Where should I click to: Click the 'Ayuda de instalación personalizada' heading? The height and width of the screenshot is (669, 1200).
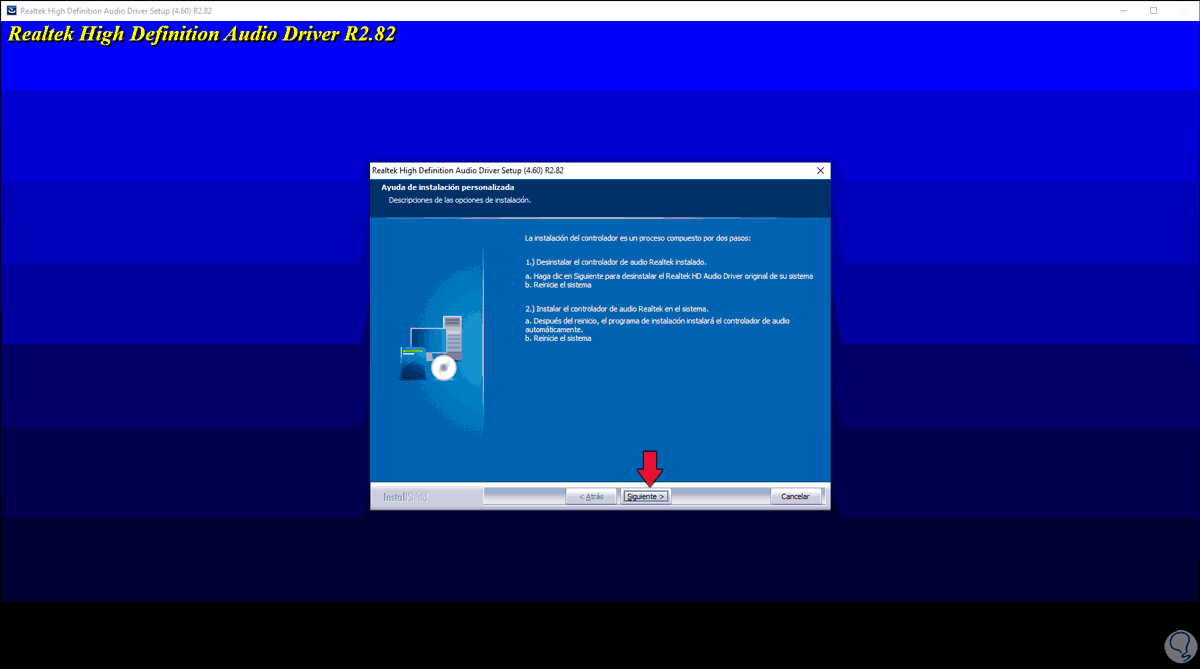(x=447, y=187)
